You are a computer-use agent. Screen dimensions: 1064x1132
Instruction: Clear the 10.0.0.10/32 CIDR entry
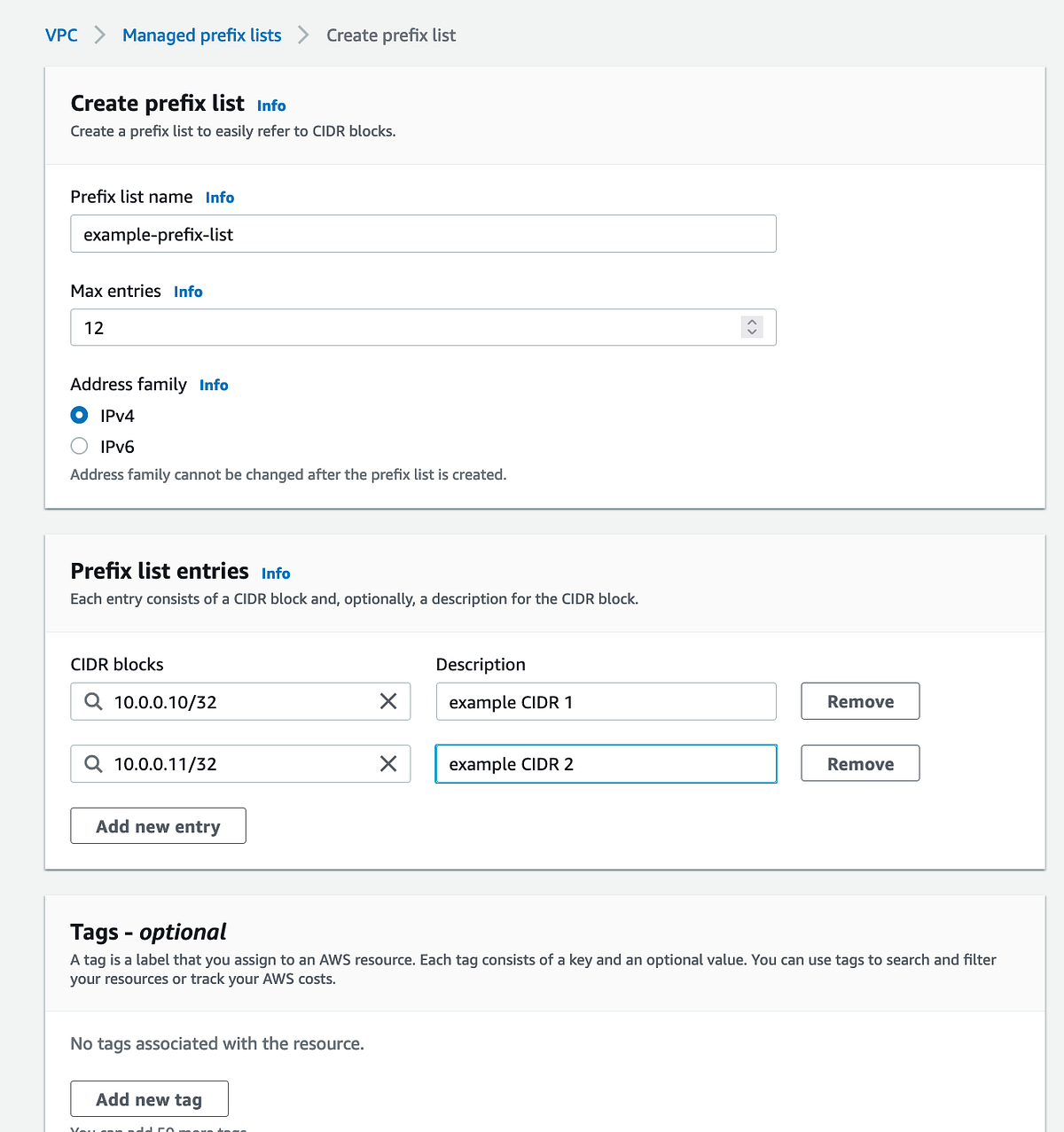point(387,701)
